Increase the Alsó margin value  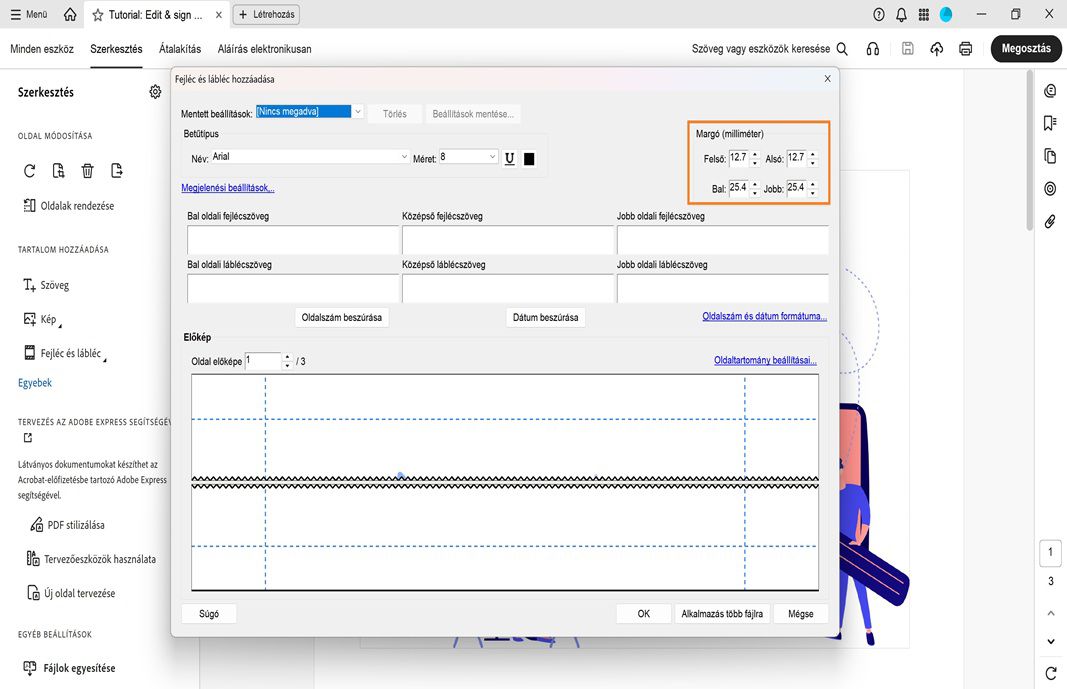(812, 154)
